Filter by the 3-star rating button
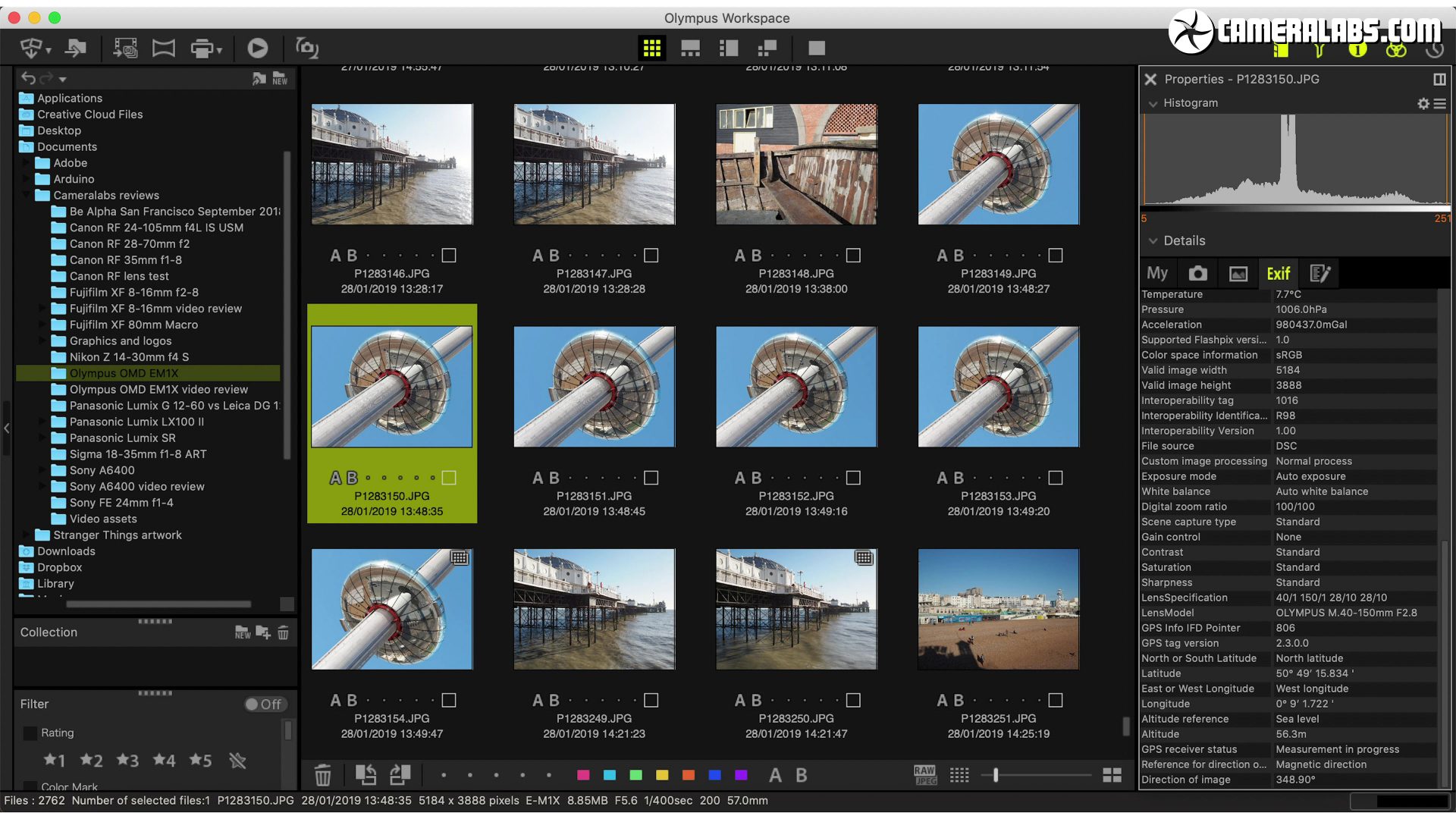 (127, 761)
